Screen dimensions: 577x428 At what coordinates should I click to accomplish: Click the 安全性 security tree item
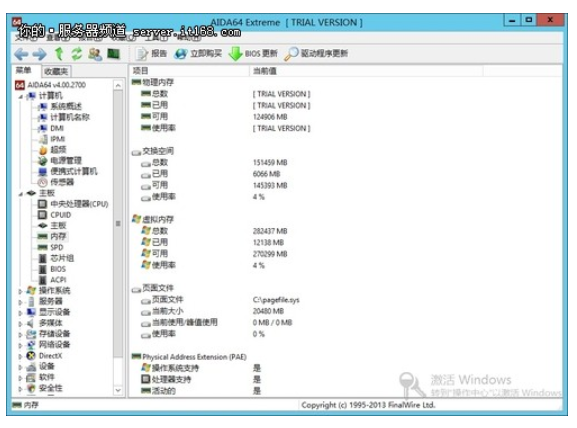[45, 388]
